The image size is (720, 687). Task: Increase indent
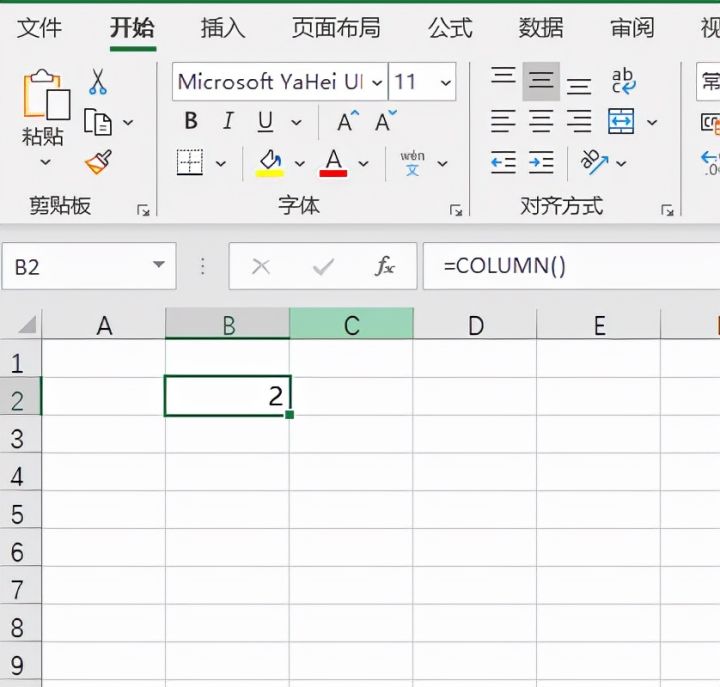541,163
